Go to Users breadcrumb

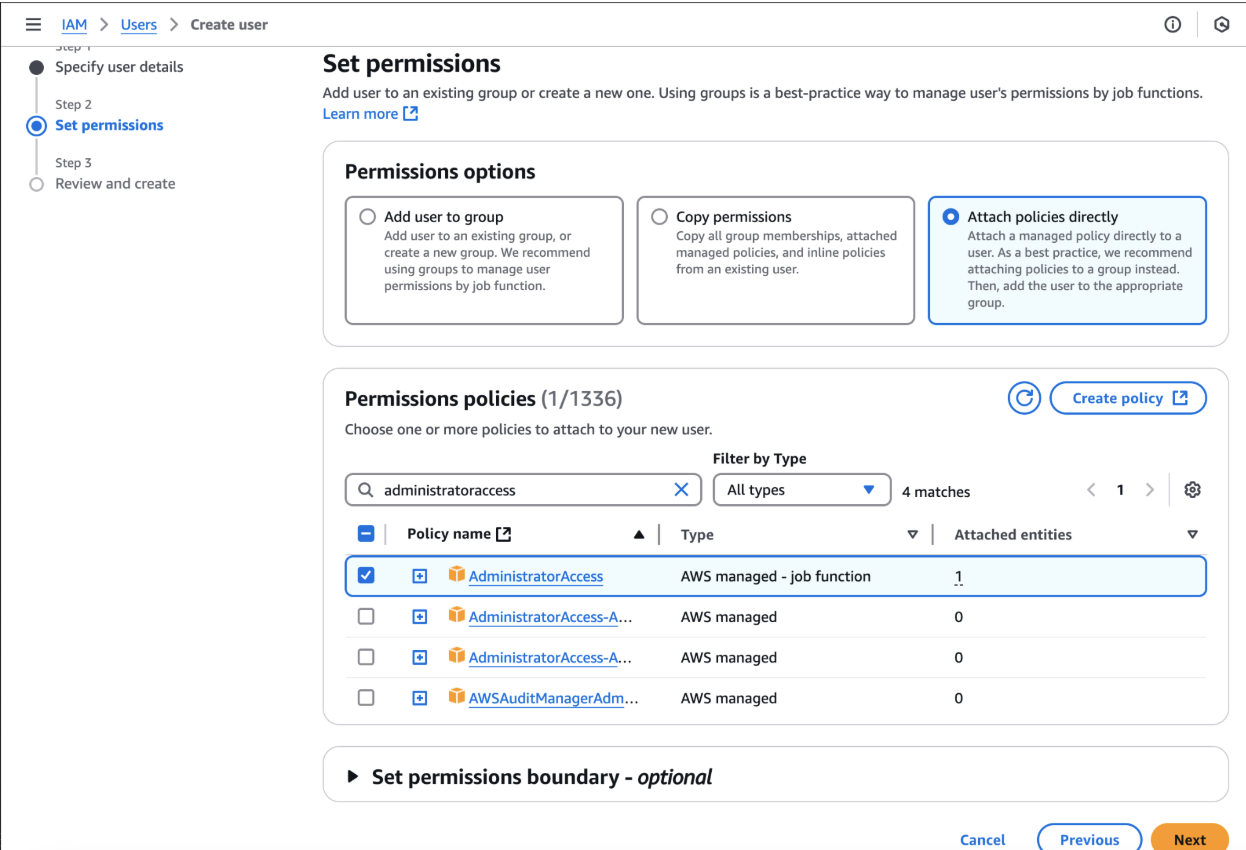139,25
